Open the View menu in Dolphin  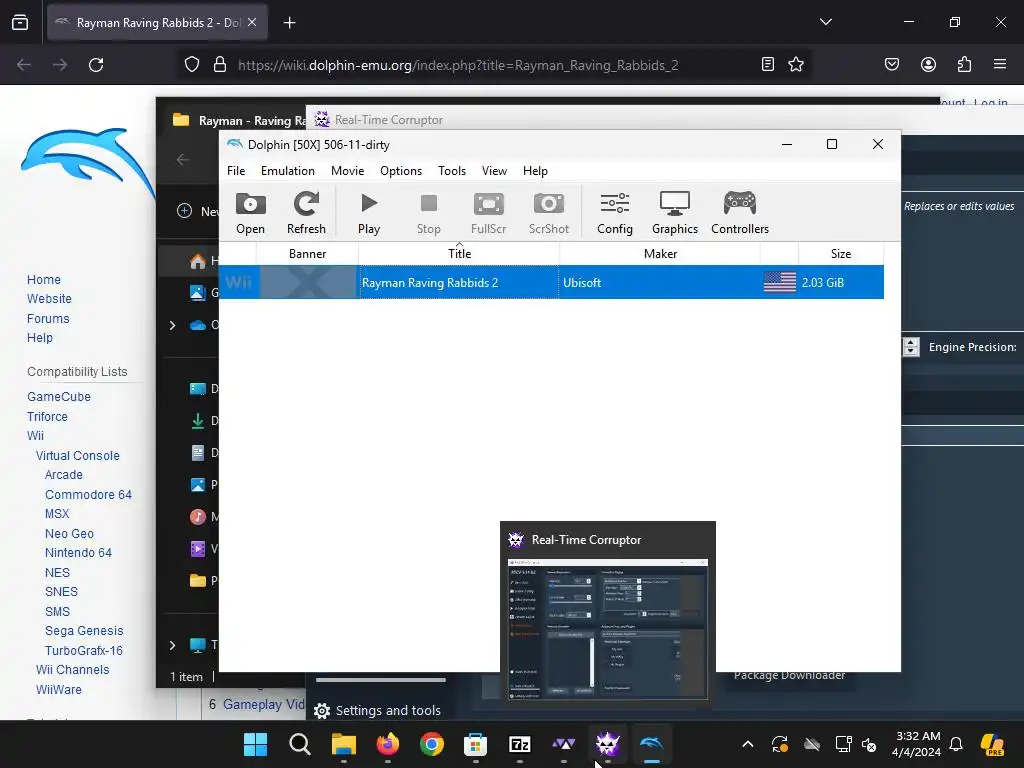click(494, 170)
